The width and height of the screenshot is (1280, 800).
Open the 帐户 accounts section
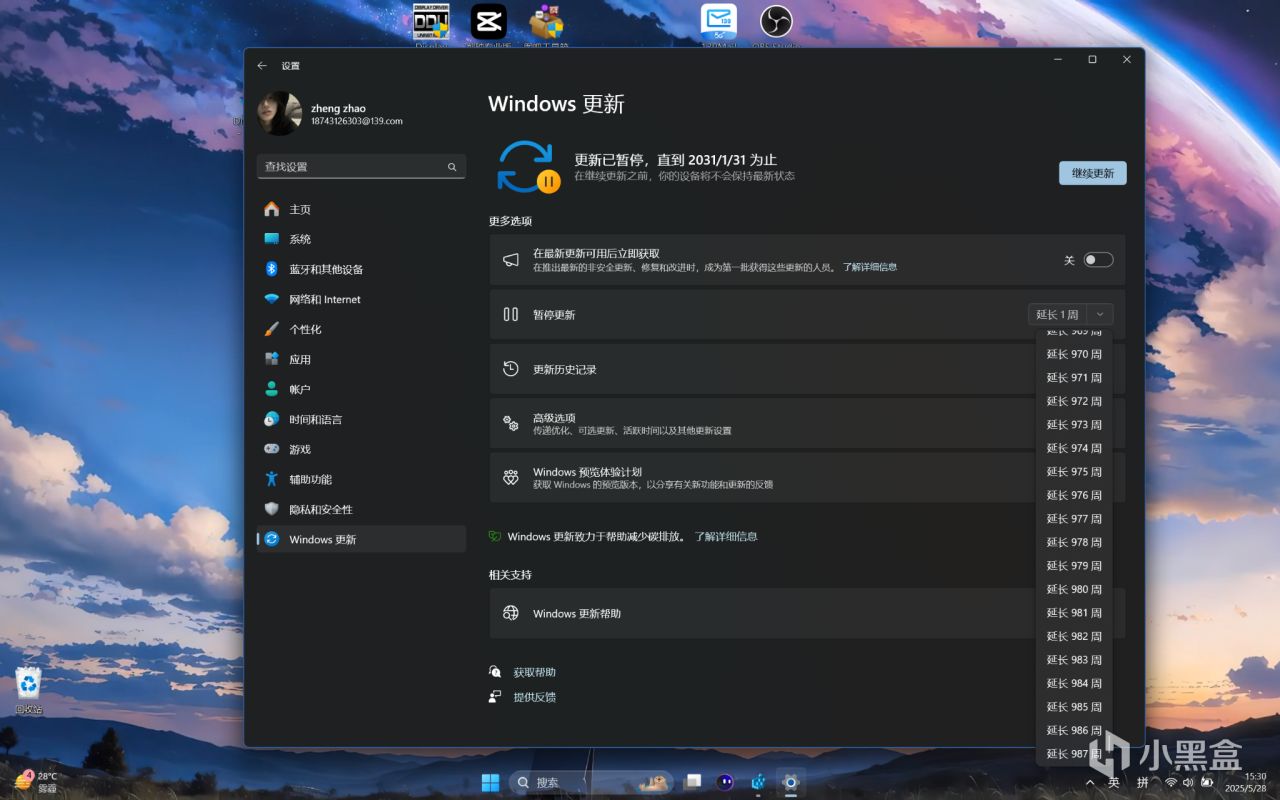click(361, 389)
